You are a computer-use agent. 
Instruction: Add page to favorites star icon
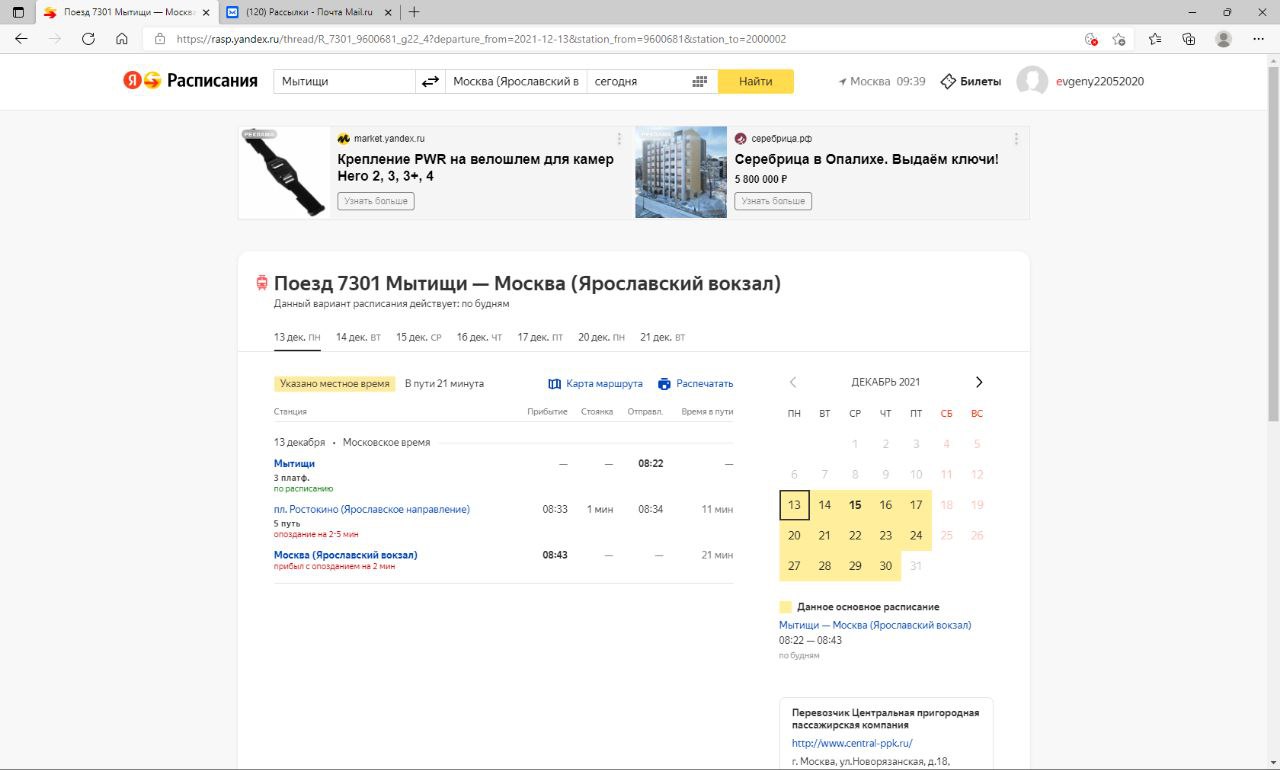pyautogui.click(x=1119, y=39)
